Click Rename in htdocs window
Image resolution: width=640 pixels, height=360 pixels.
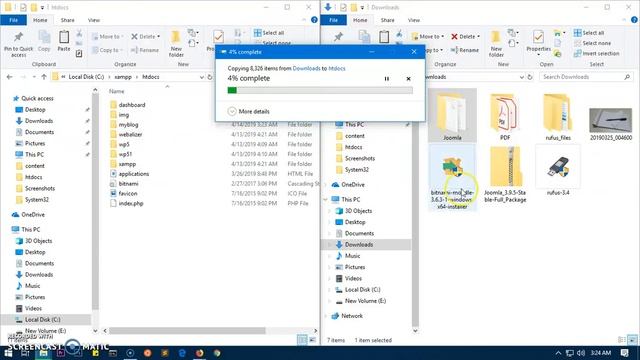coord(145,50)
